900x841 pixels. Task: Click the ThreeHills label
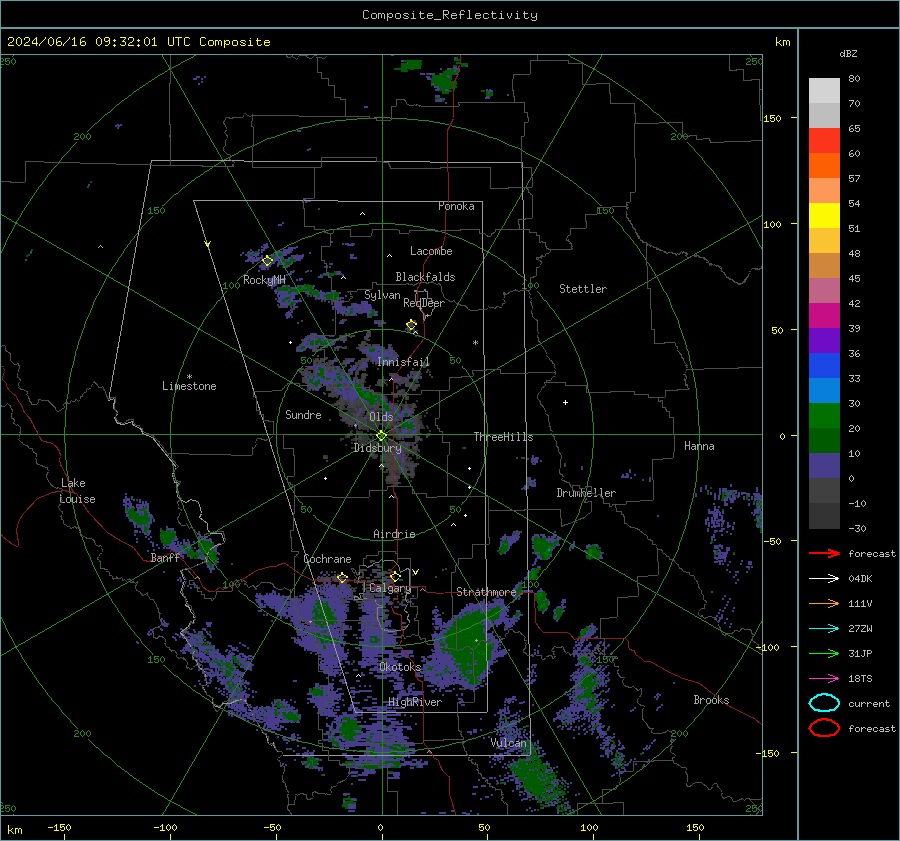click(x=503, y=437)
